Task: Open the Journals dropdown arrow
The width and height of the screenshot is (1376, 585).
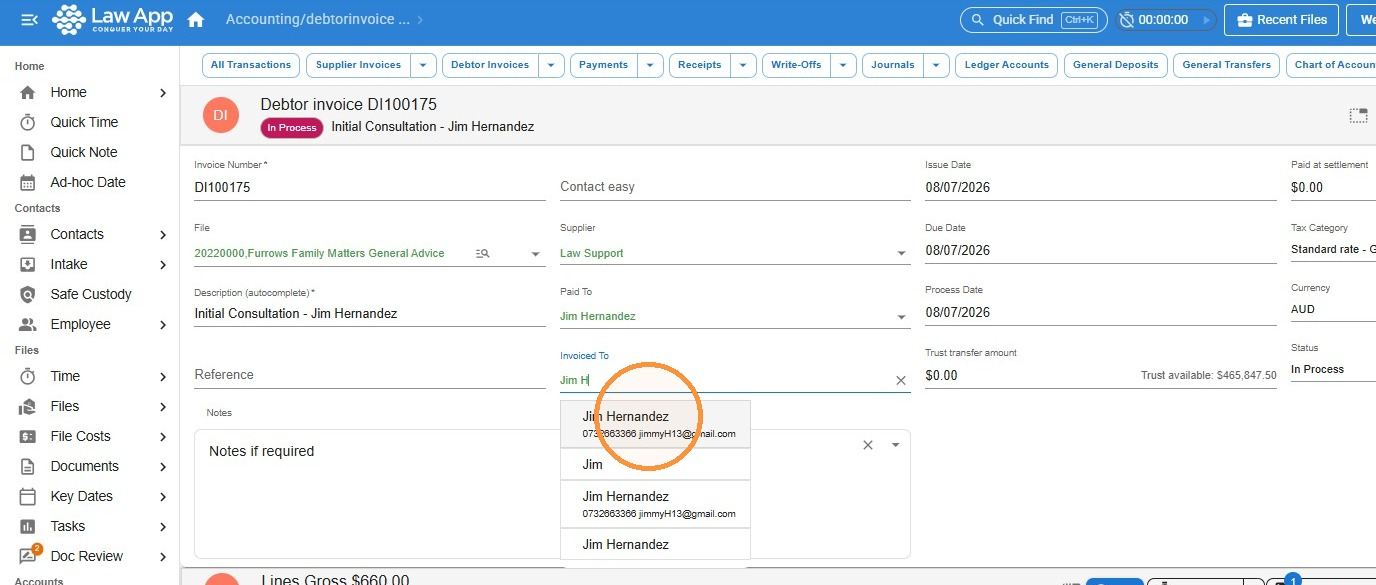Action: (x=937, y=65)
